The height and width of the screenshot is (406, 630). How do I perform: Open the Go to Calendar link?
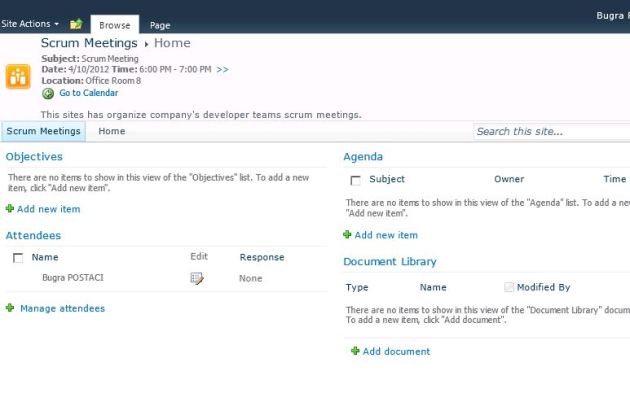88,93
